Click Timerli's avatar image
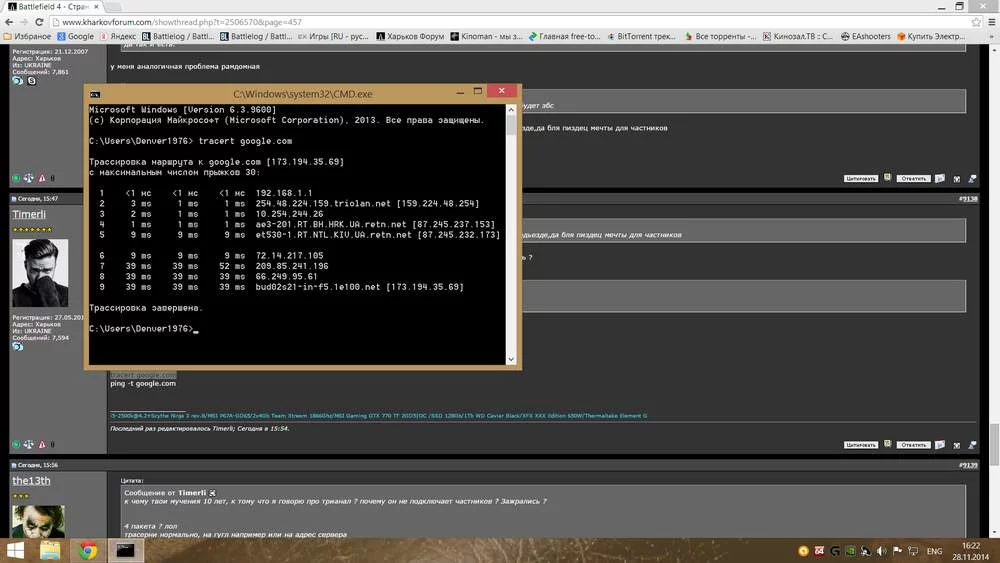The height and width of the screenshot is (563, 1000). point(40,273)
